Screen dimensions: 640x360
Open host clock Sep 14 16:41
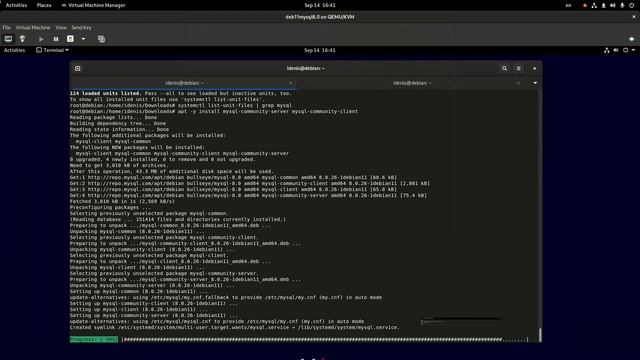point(320,5)
